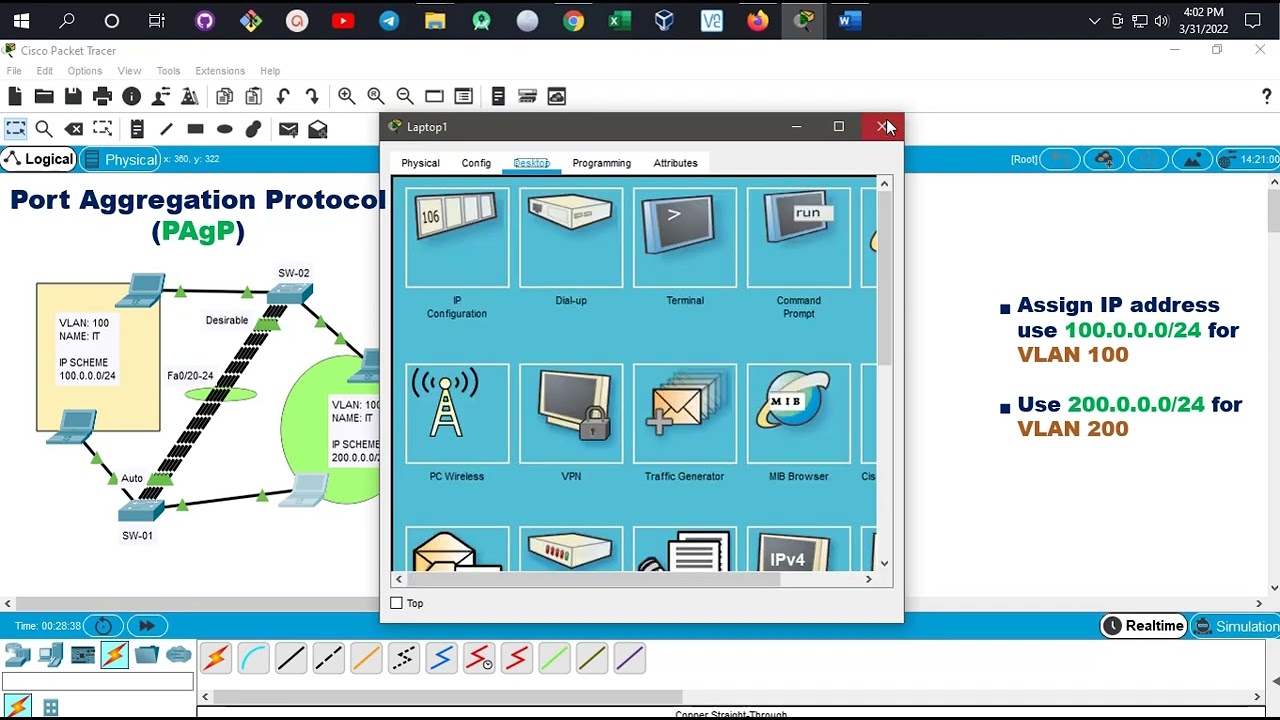Click Set Tiled Background mountain icon

[x=1192, y=159]
